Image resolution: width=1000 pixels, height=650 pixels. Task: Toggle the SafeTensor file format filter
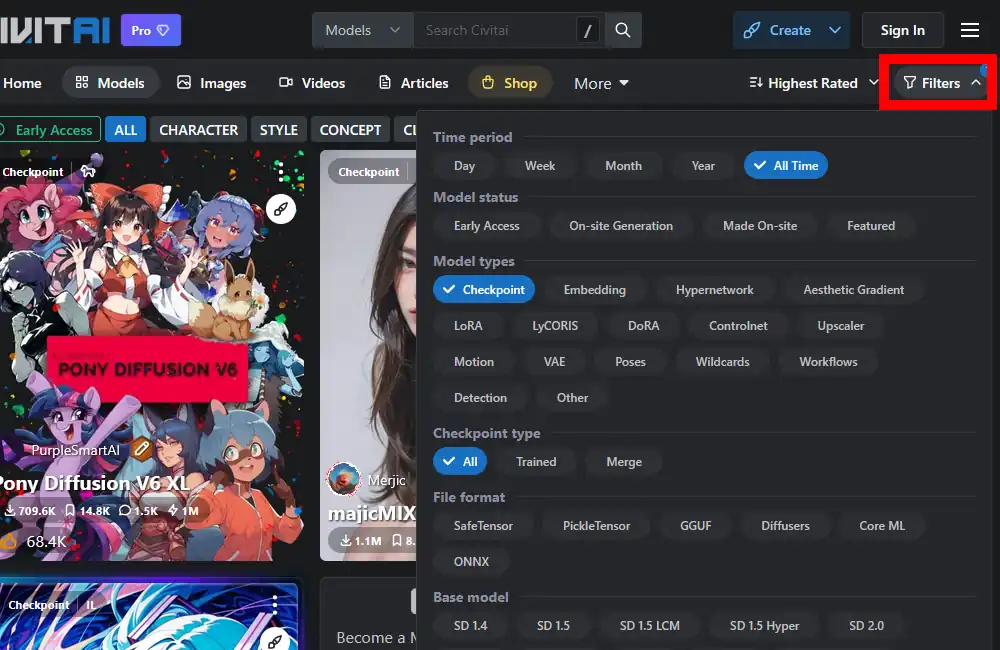click(483, 526)
